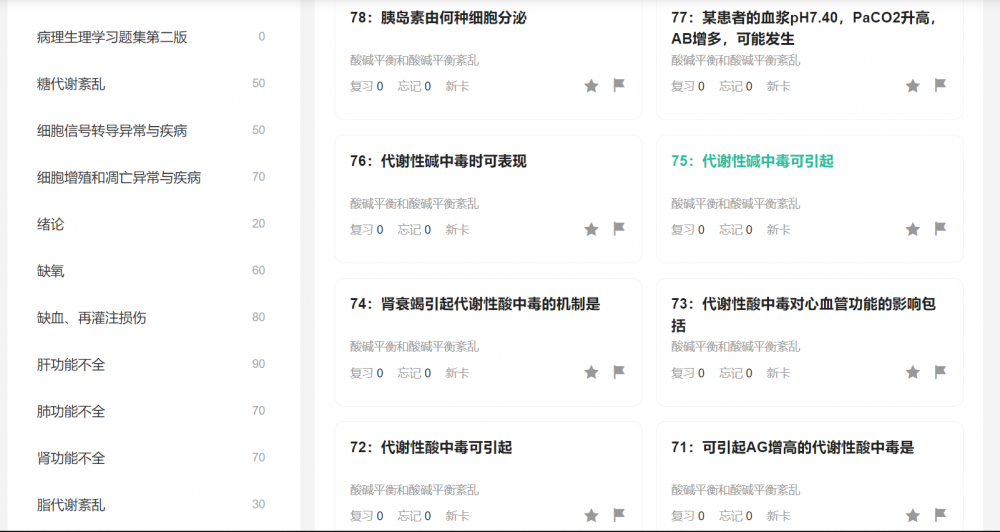The image size is (1000, 532).
Task: Open the 病理生理学习题集第二版 deck
Action: pyautogui.click(x=112, y=37)
